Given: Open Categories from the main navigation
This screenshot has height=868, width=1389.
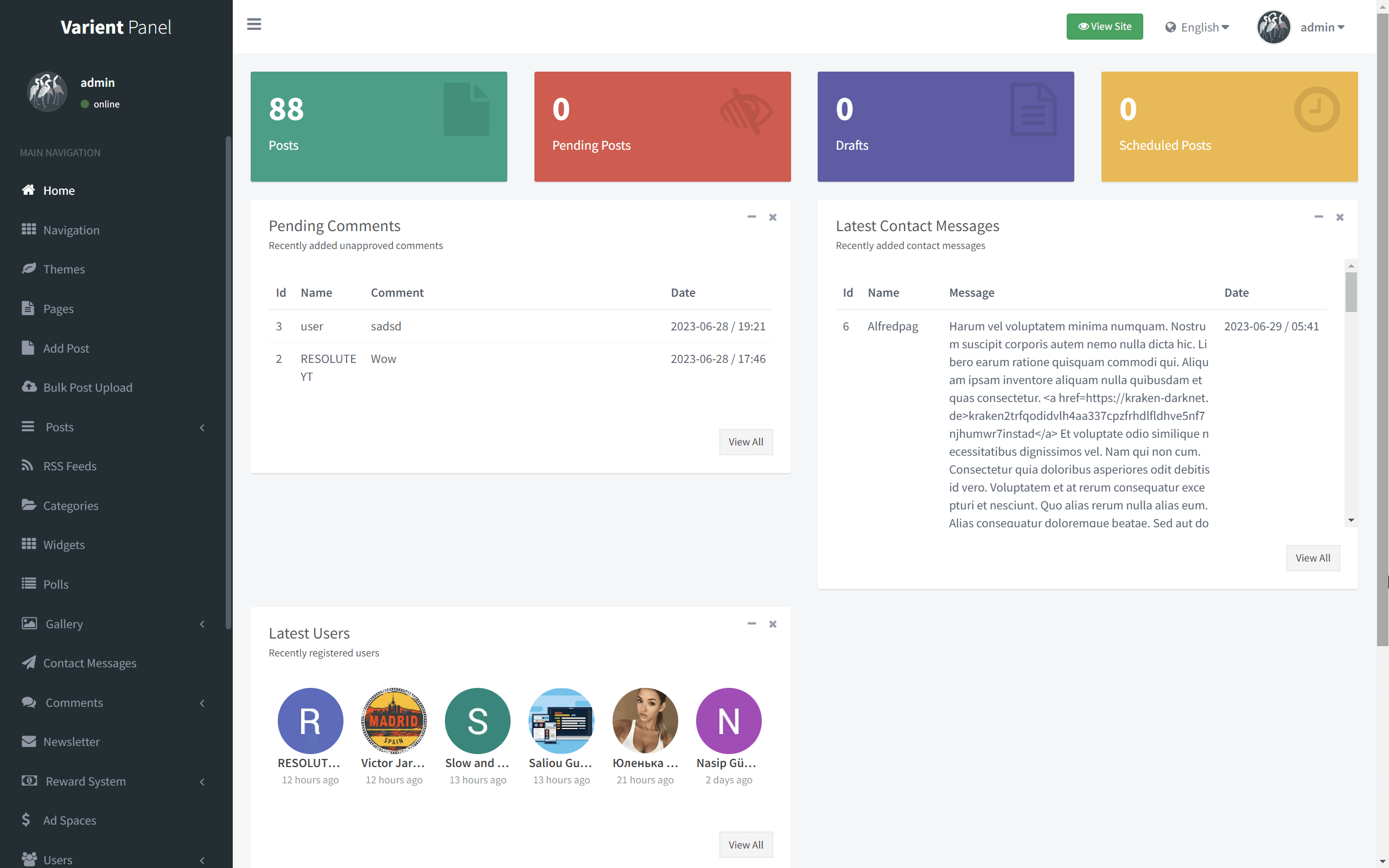Looking at the screenshot, I should pos(71,505).
